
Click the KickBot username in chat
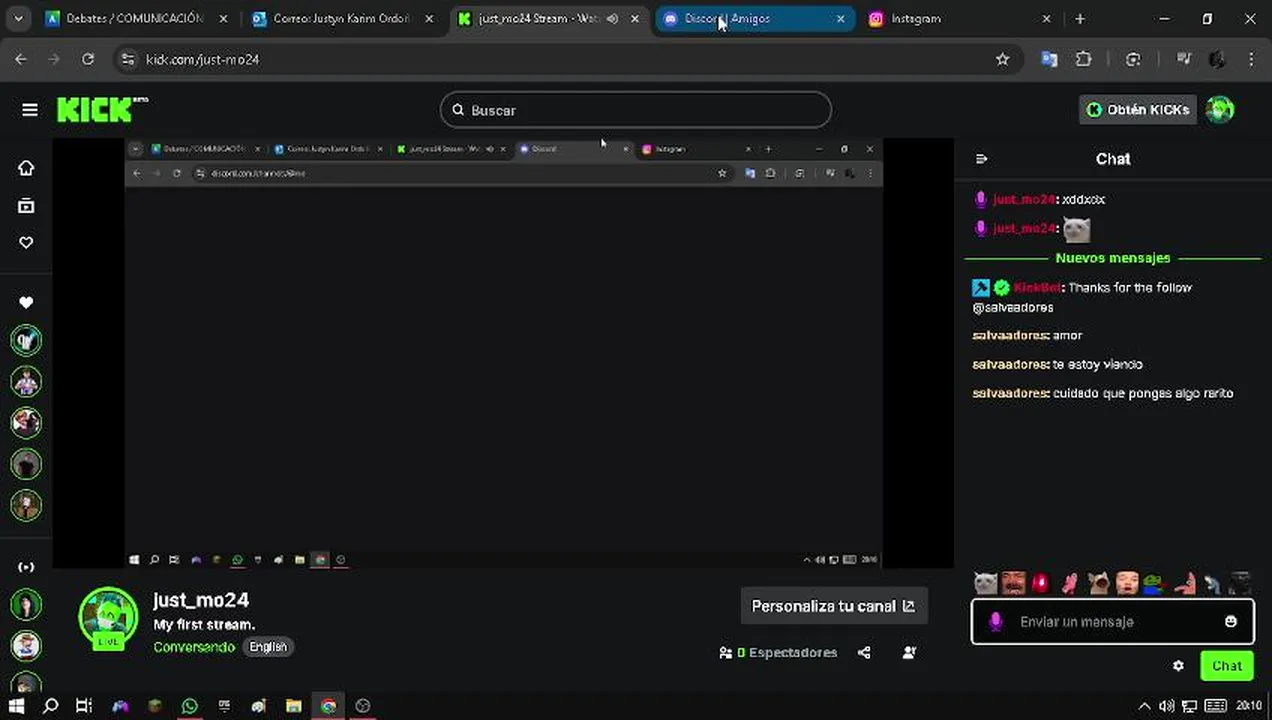point(1038,288)
